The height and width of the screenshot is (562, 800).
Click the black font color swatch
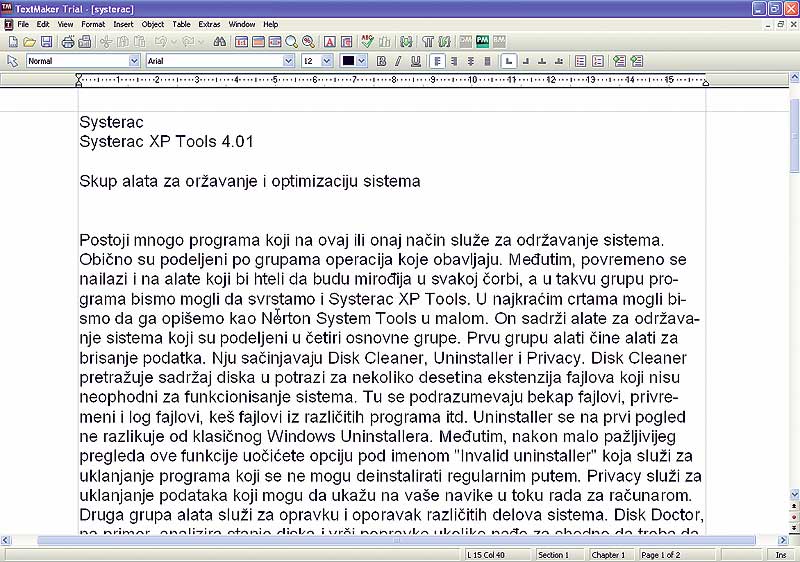[x=348, y=61]
